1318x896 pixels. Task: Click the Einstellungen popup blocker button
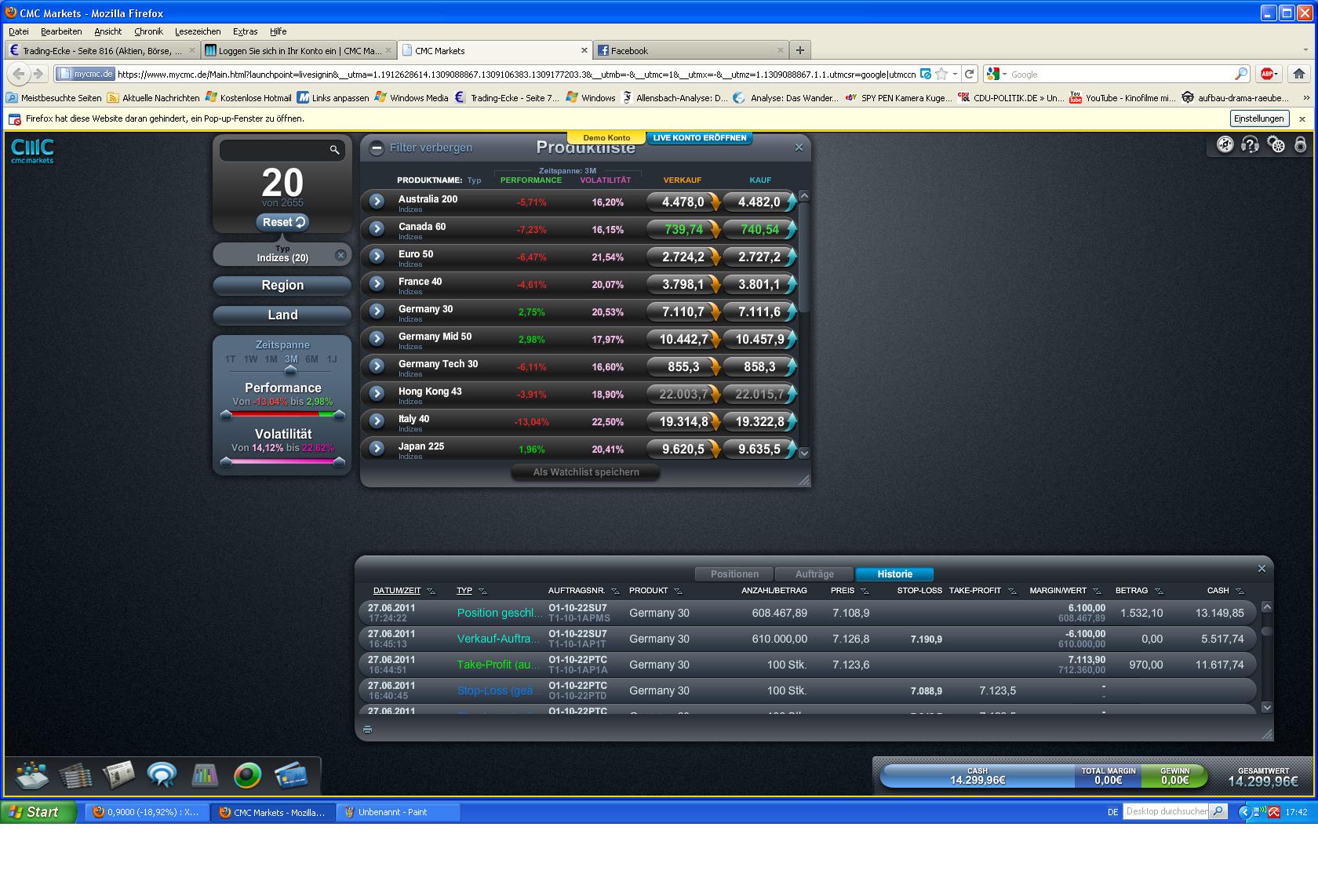(1258, 118)
